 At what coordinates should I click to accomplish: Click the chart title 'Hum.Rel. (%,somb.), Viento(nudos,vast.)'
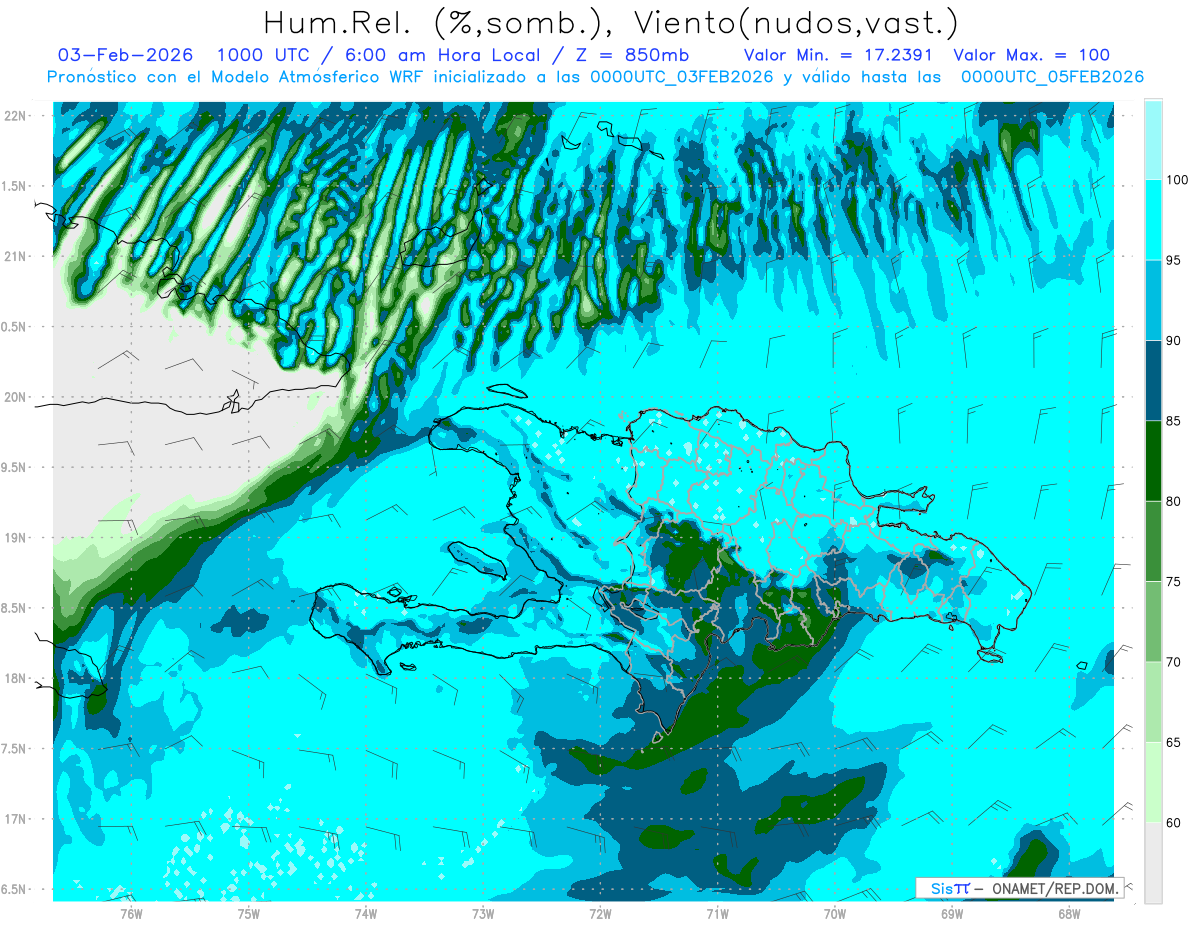click(611, 22)
